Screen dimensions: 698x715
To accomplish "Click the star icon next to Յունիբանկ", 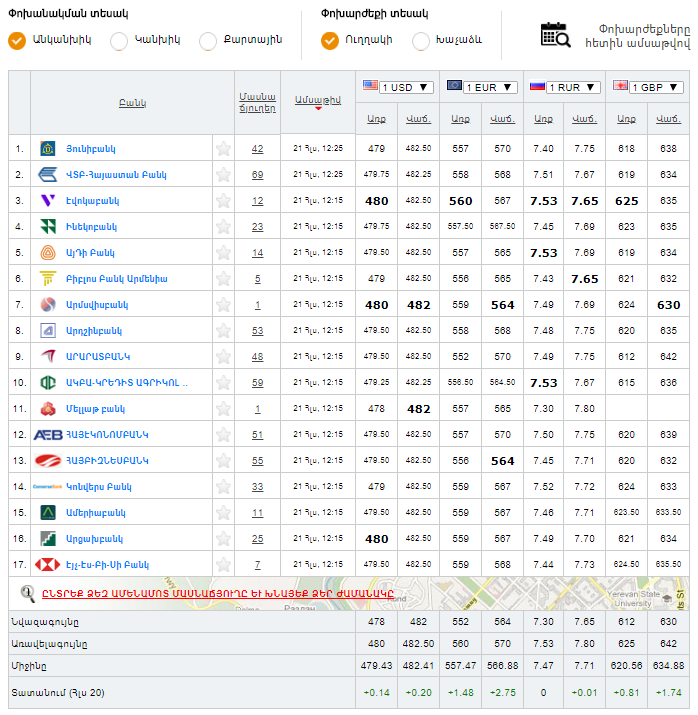I will pyautogui.click(x=223, y=149).
